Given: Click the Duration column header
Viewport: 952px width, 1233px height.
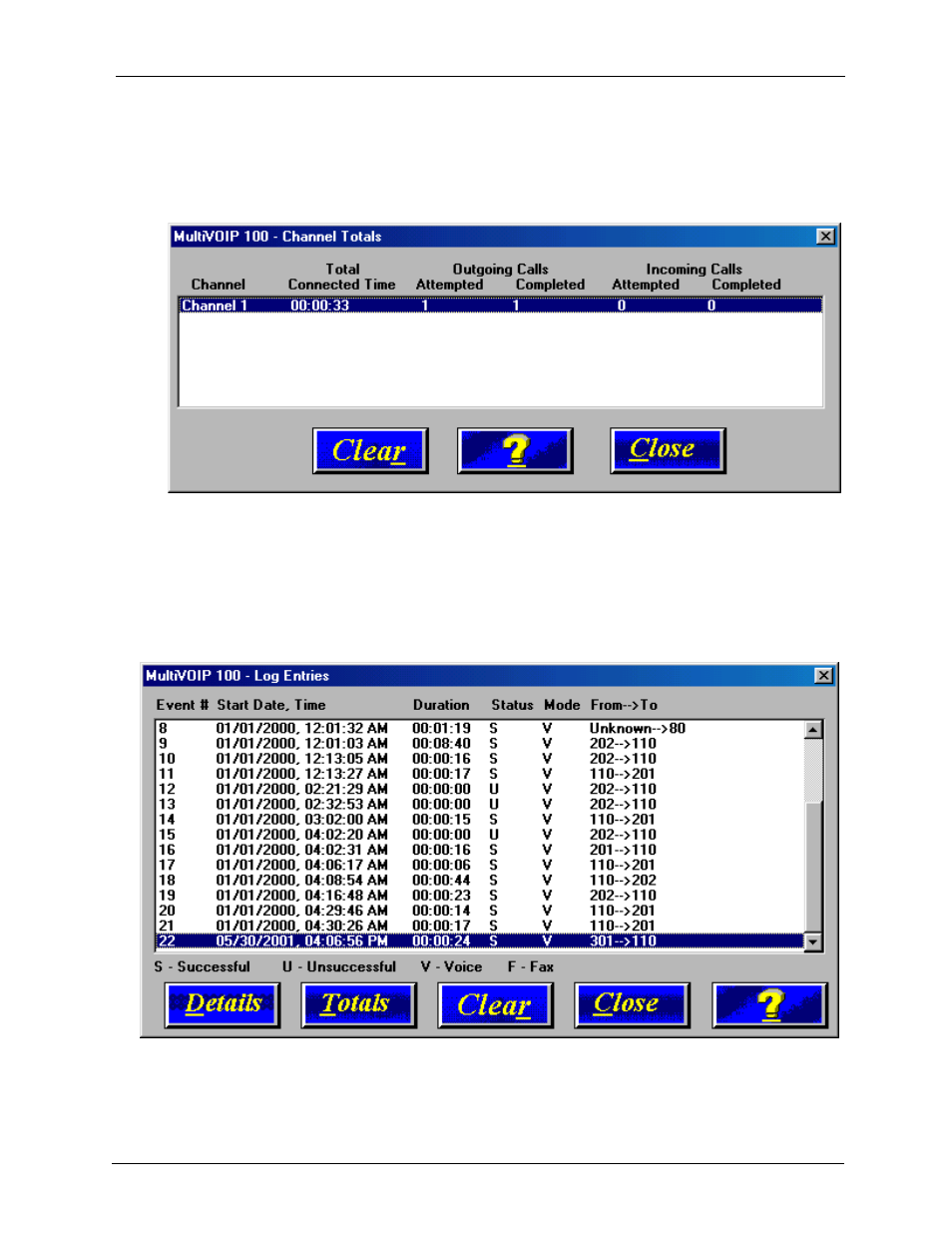Looking at the screenshot, I should (x=441, y=705).
